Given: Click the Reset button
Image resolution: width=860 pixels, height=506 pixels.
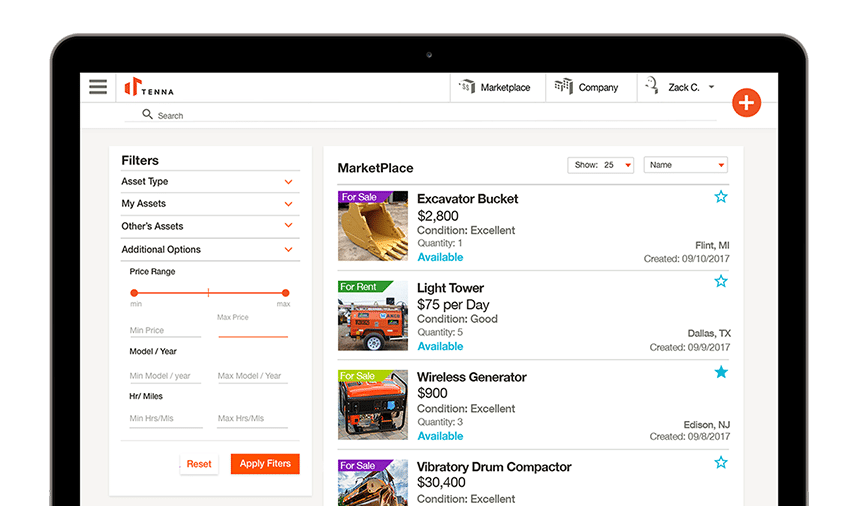Looking at the screenshot, I should click(x=199, y=464).
